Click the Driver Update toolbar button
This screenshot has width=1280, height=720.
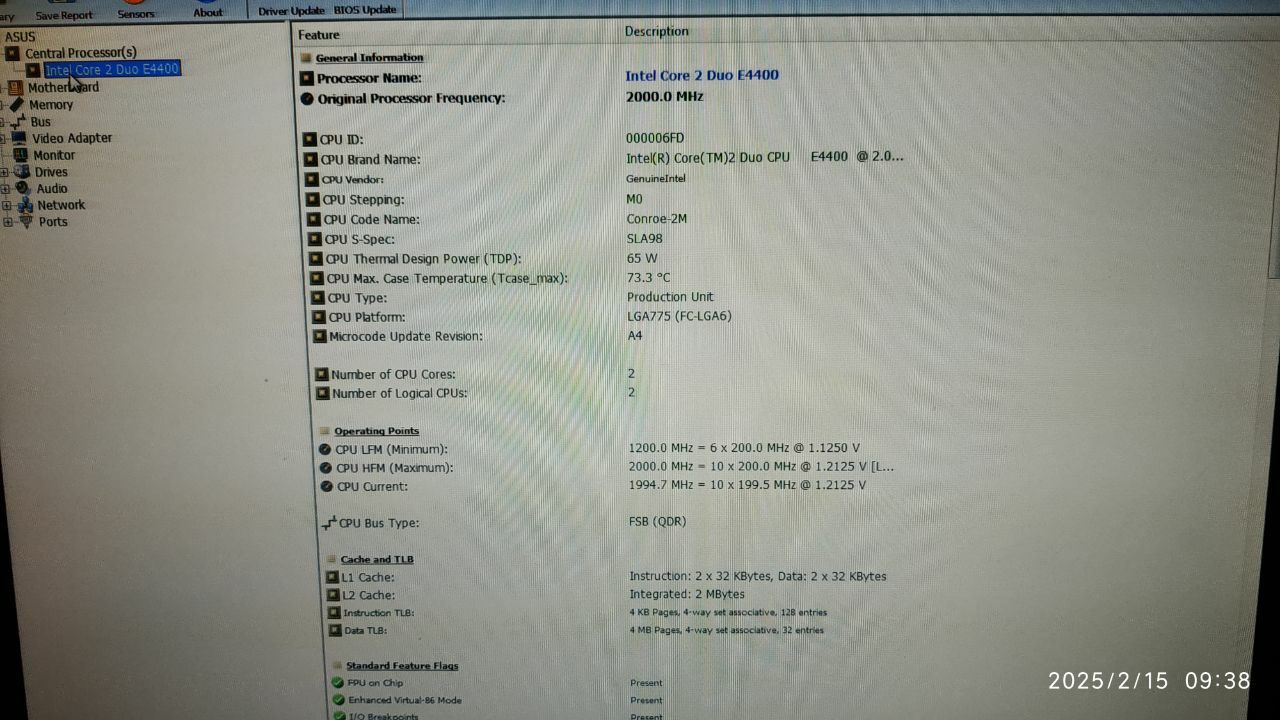point(291,10)
